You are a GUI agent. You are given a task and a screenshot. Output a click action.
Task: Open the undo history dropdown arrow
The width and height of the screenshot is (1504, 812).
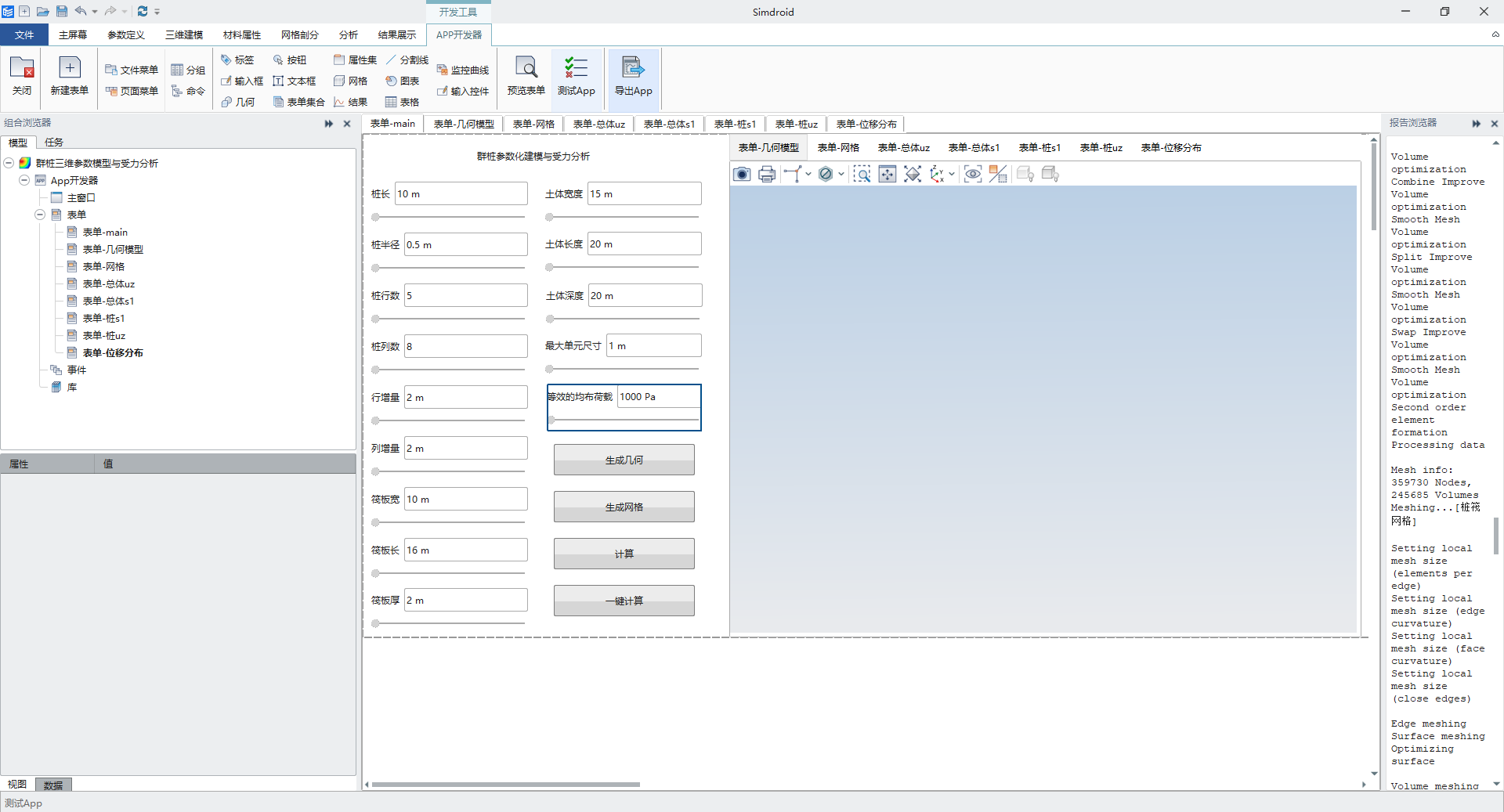tap(95, 11)
